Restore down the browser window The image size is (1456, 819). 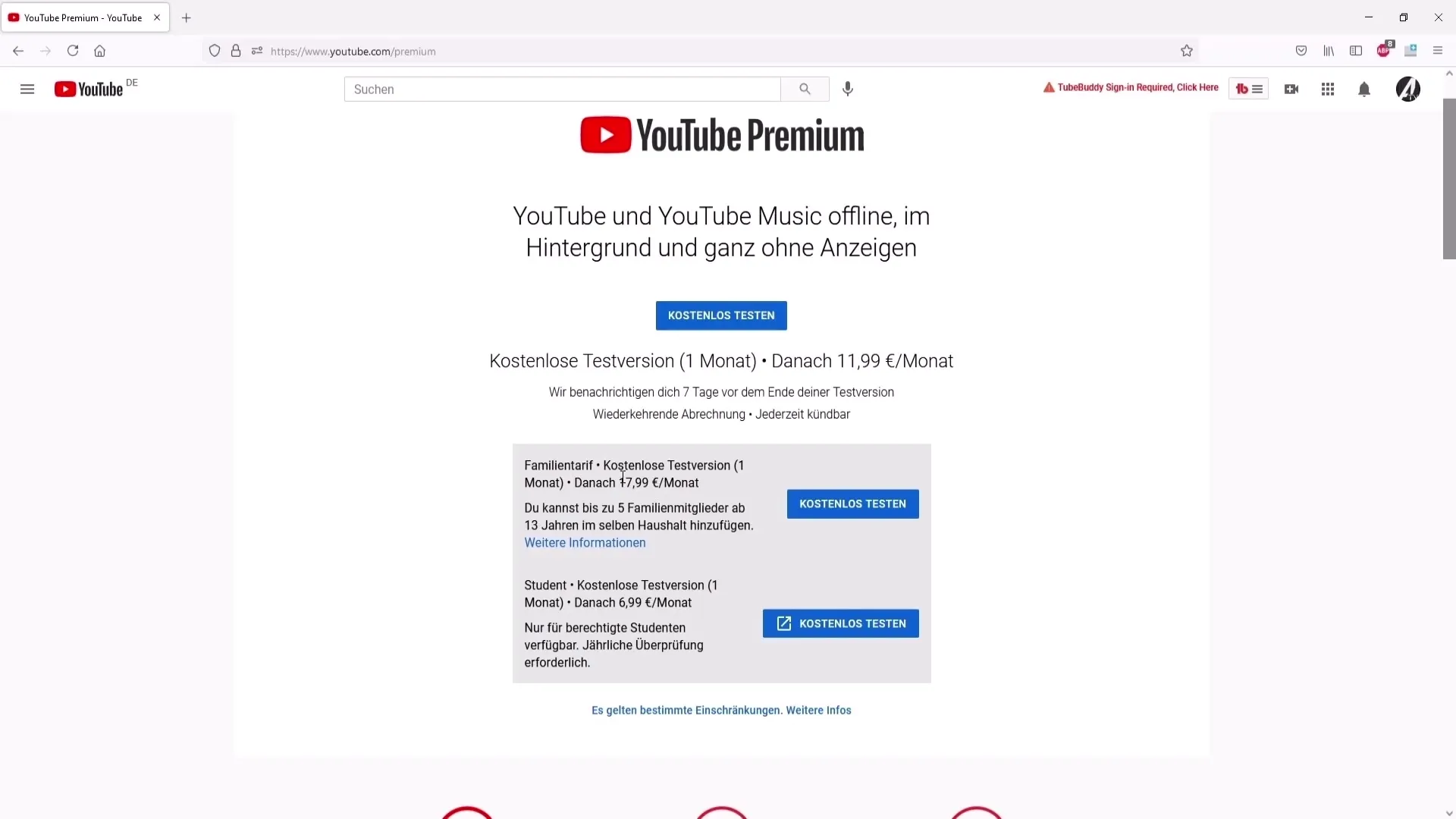[1404, 17]
